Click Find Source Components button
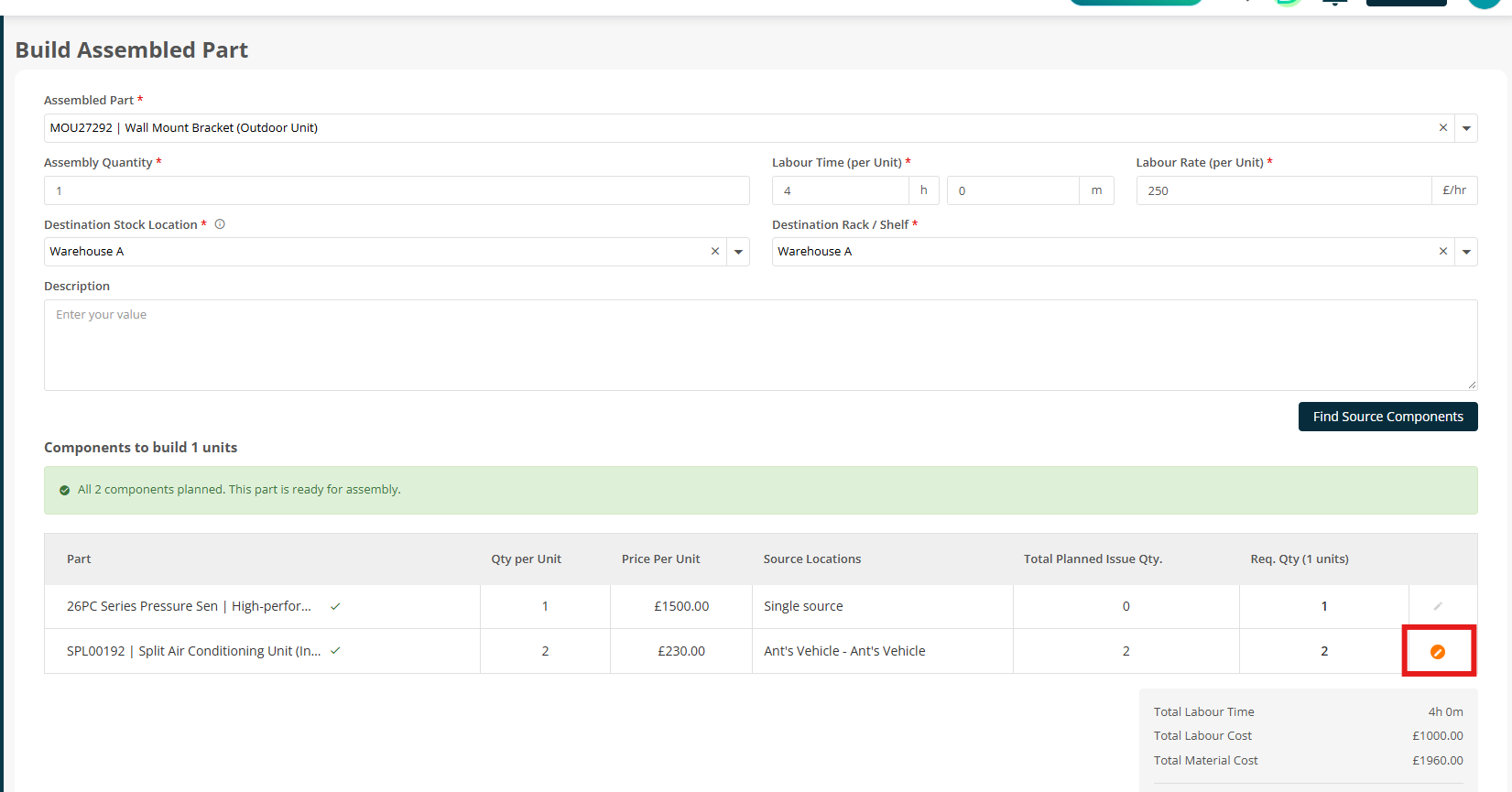 [x=1387, y=417]
